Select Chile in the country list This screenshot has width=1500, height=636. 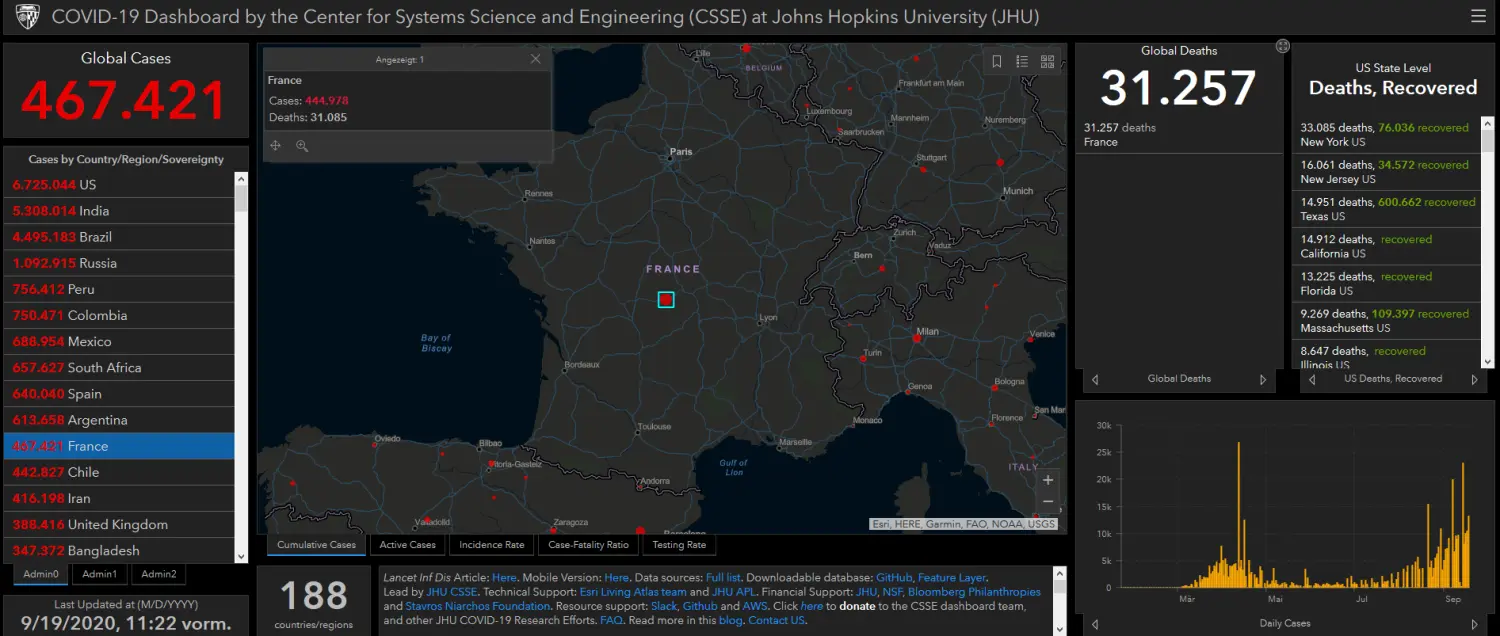(x=119, y=472)
